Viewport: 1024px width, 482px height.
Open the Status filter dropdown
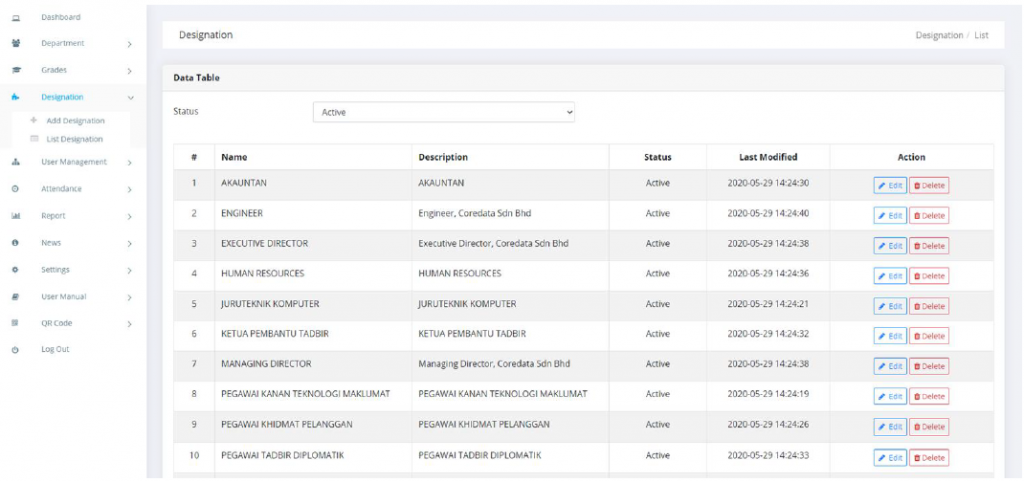click(x=444, y=113)
